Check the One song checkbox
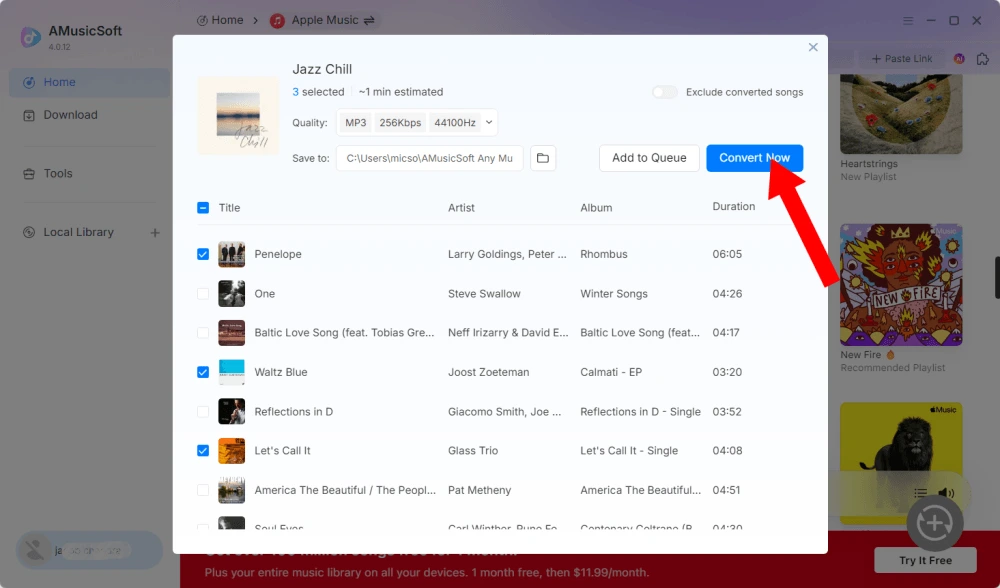The width and height of the screenshot is (1000, 588). click(203, 293)
